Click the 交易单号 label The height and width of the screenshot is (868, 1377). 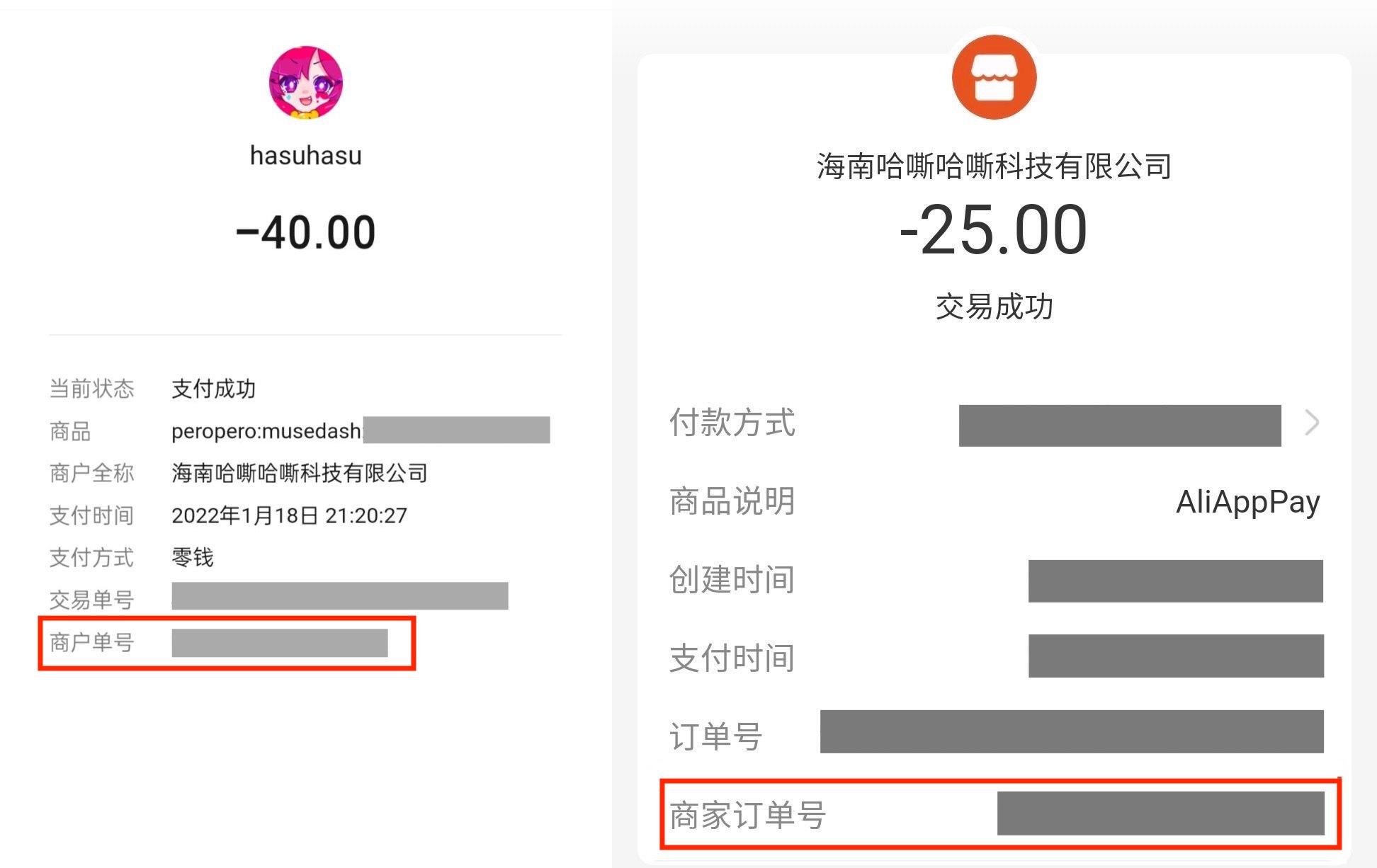[91, 600]
